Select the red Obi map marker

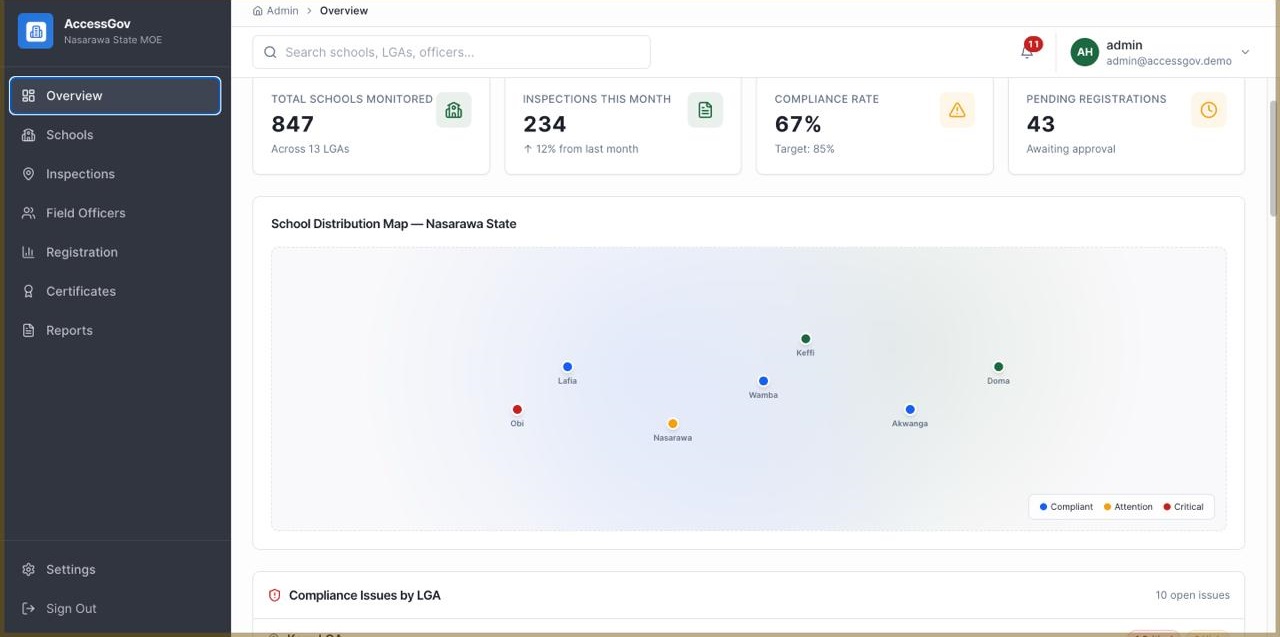click(517, 409)
